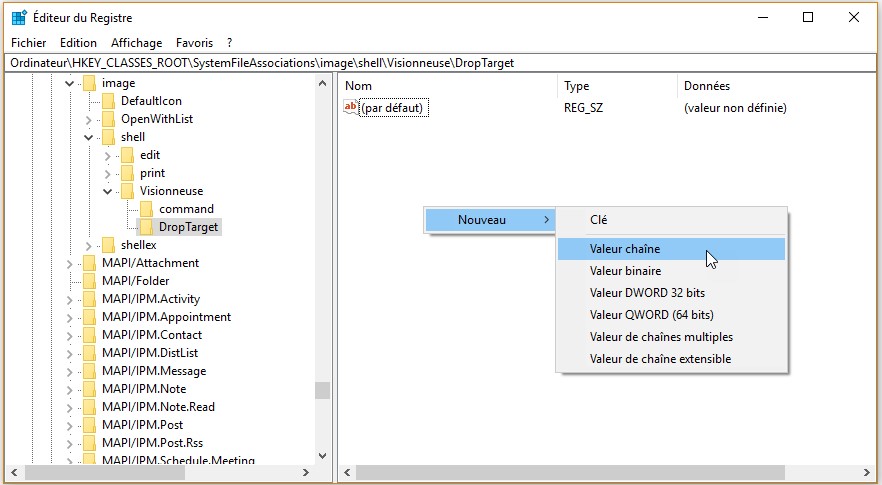This screenshot has width=882, height=485.
Task: Open the Affichage menu
Action: coord(136,43)
